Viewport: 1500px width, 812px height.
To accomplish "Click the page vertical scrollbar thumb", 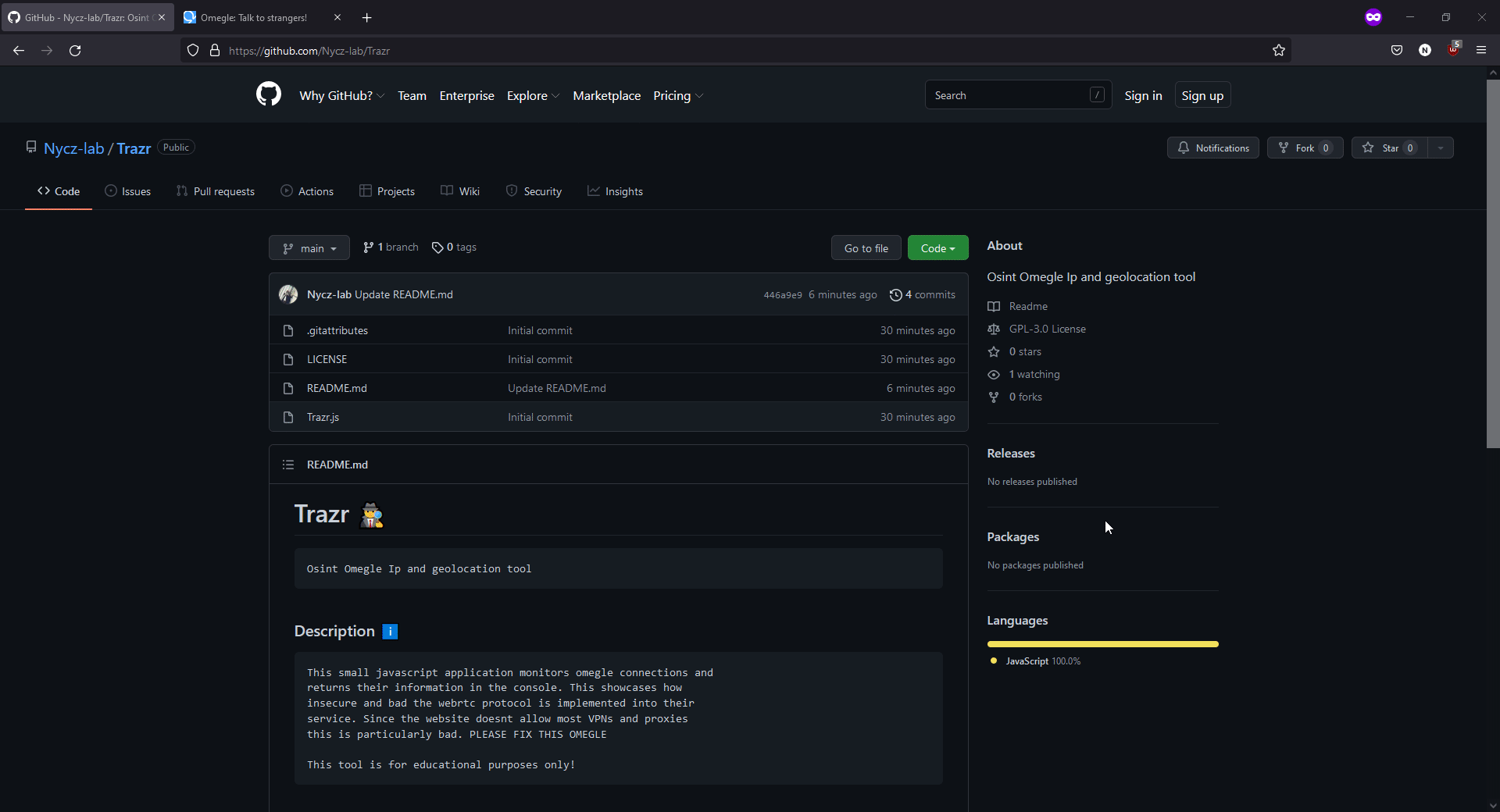I will pos(1493,262).
